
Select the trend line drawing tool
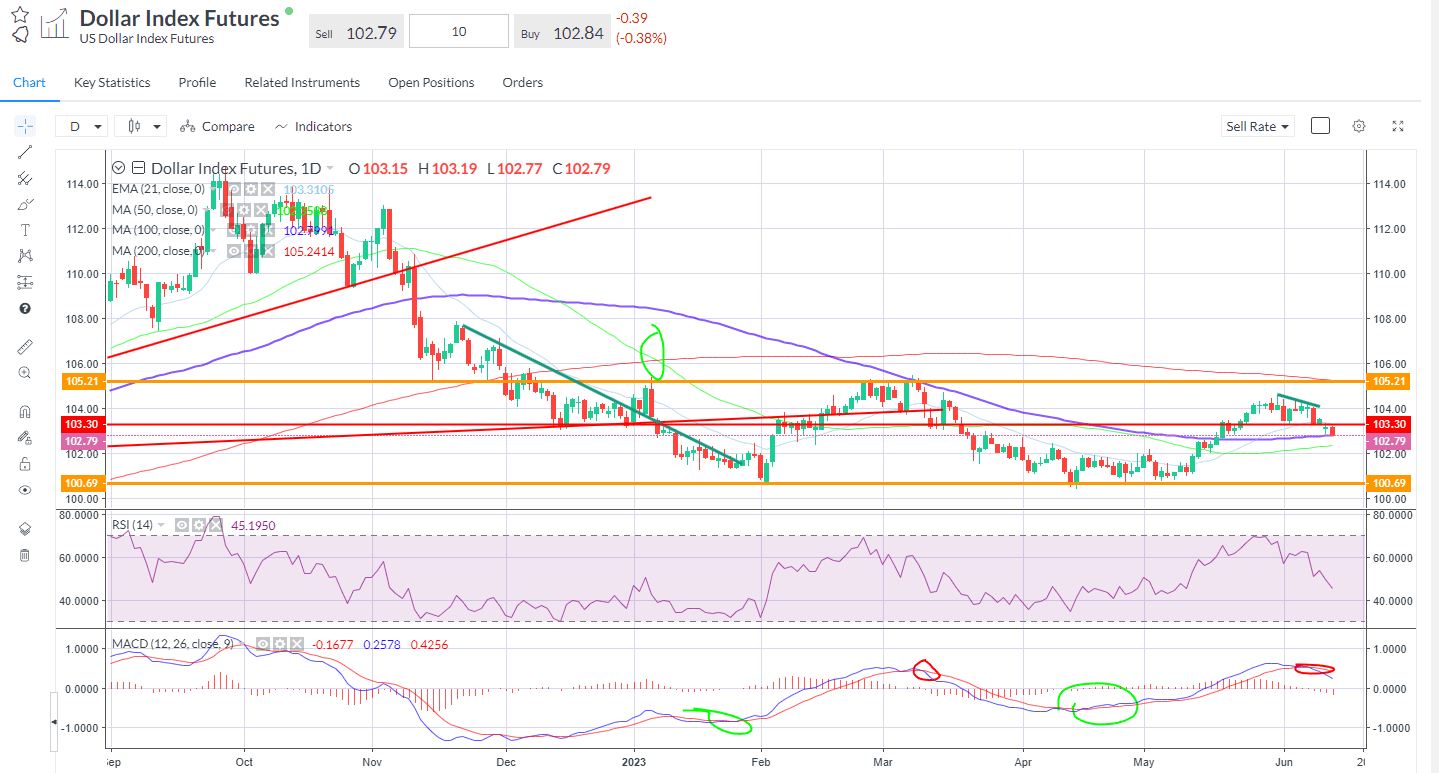tap(25, 153)
